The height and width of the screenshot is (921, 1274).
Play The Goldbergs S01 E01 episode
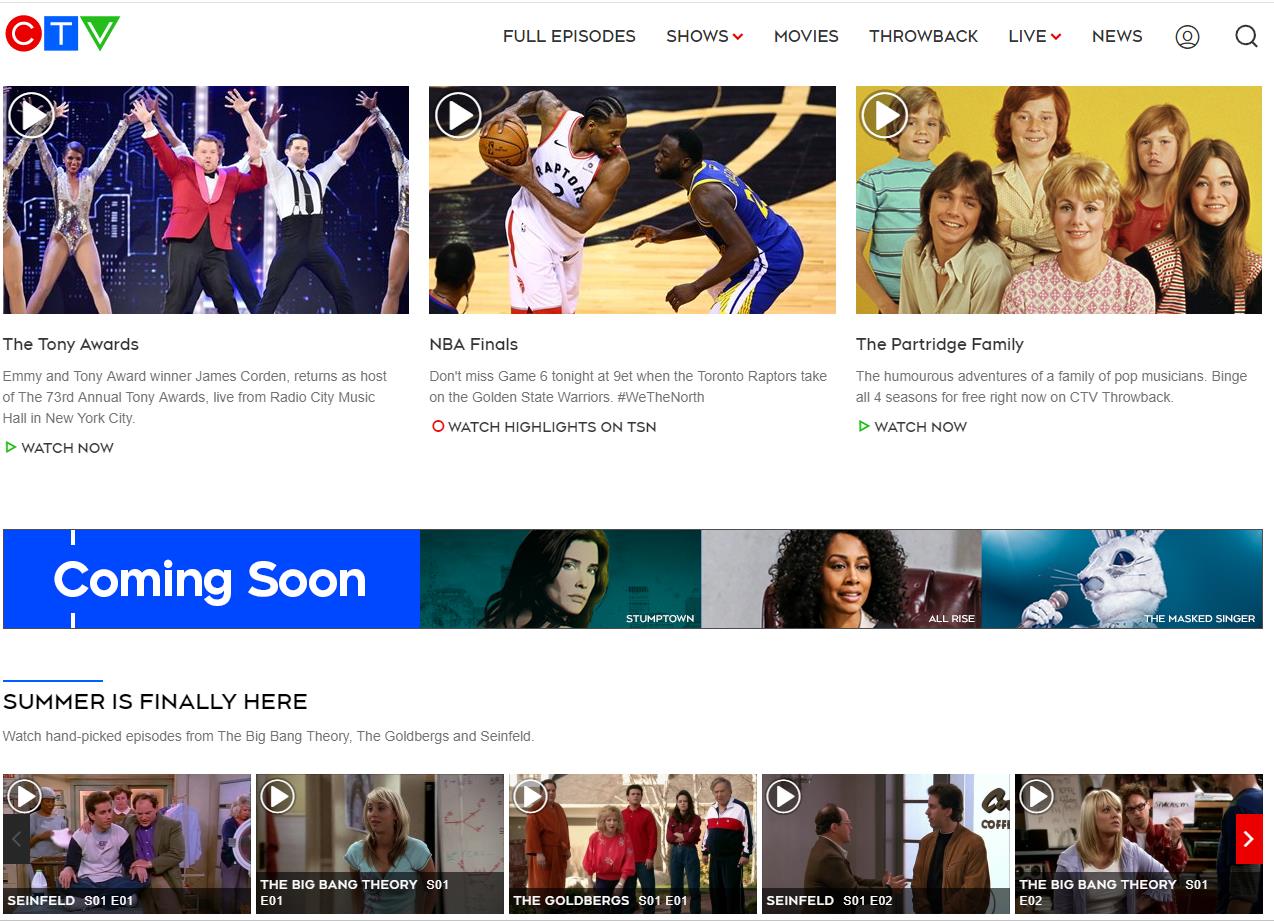[x=633, y=844]
